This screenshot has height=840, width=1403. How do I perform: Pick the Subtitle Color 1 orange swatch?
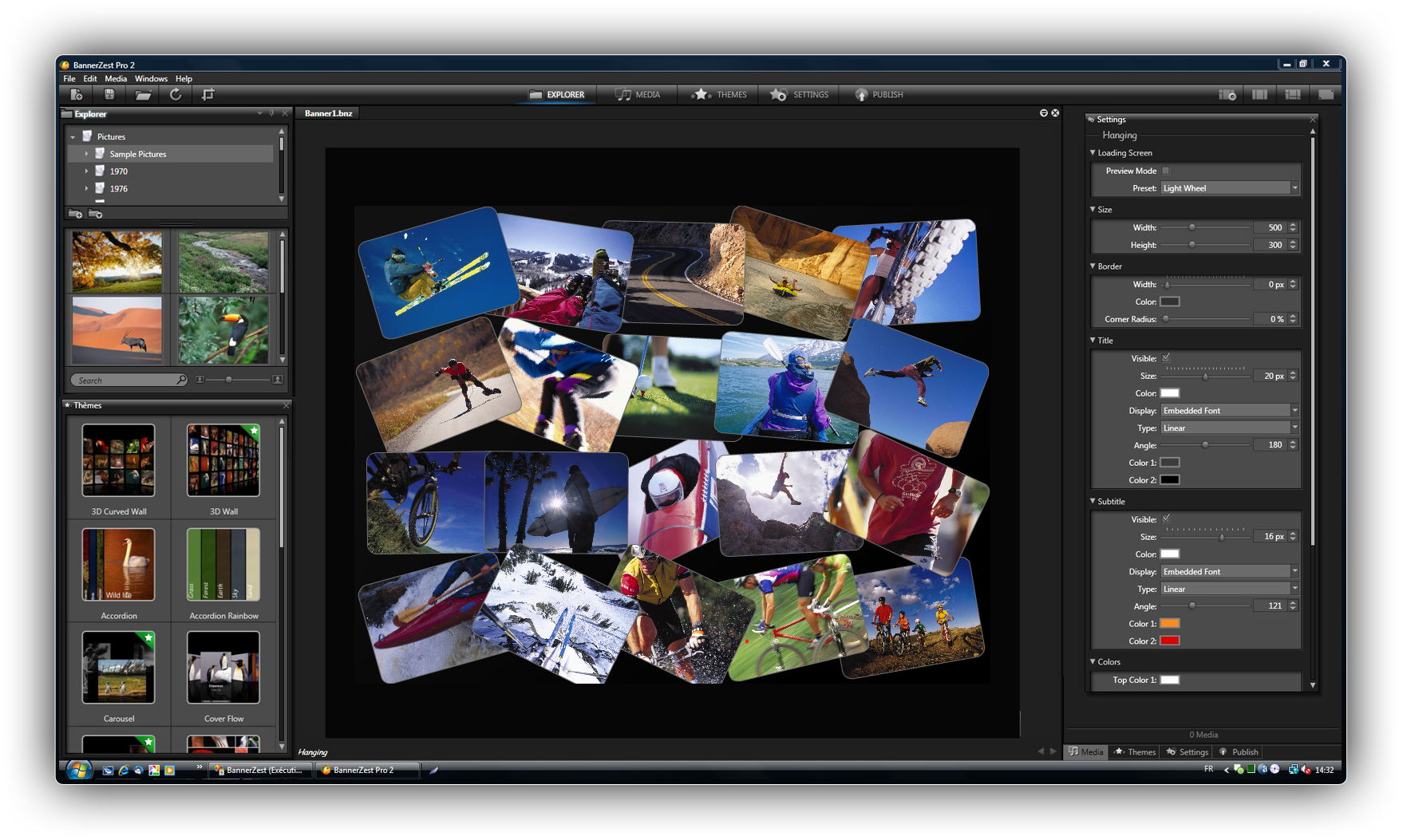(x=1169, y=624)
